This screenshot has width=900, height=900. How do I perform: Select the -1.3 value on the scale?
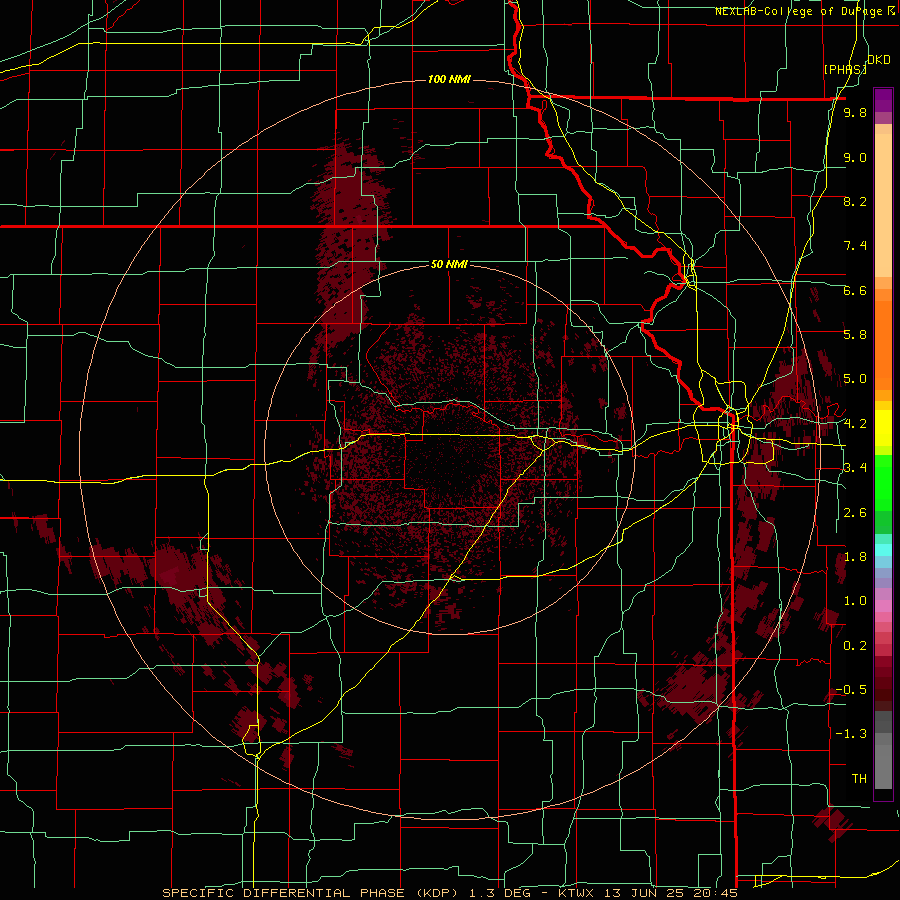pyautogui.click(x=851, y=734)
